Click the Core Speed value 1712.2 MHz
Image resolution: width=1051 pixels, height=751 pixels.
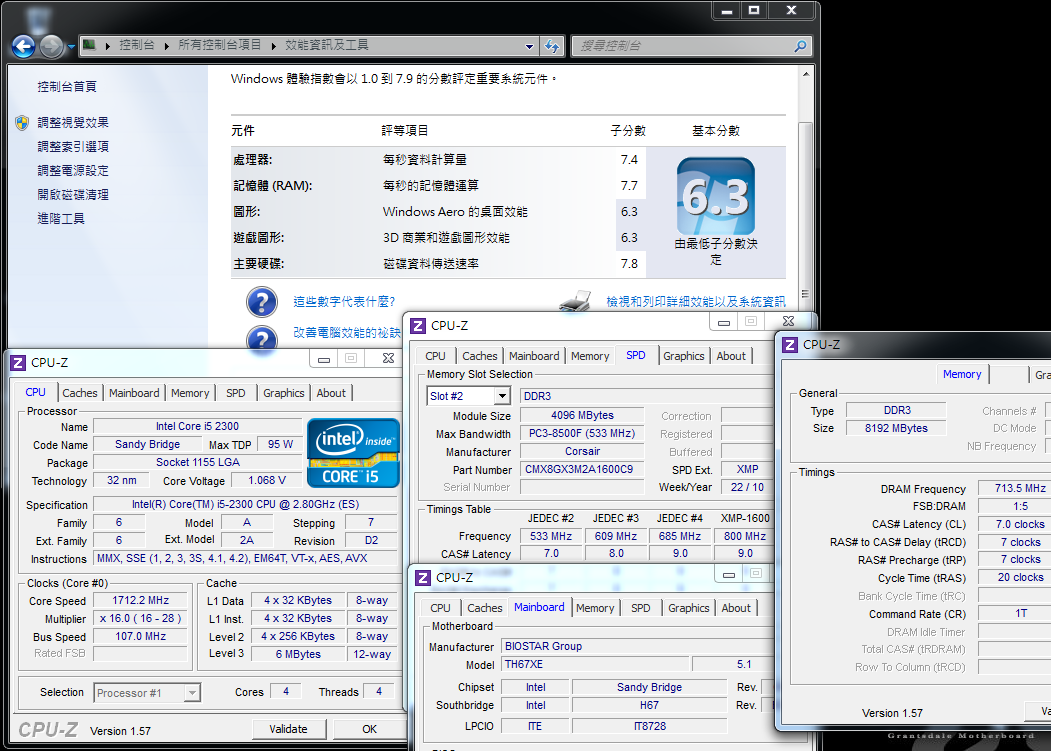pyautogui.click(x=140, y=601)
